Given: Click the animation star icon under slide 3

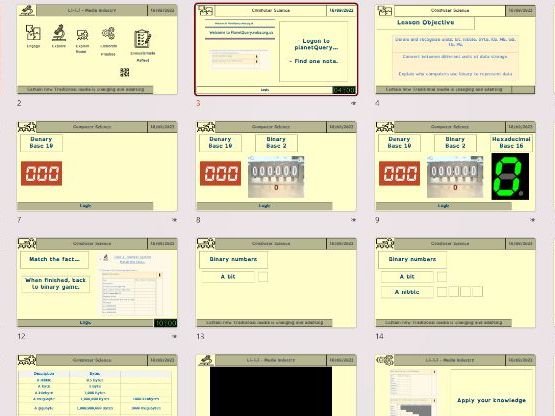Looking at the screenshot, I should (353, 103).
